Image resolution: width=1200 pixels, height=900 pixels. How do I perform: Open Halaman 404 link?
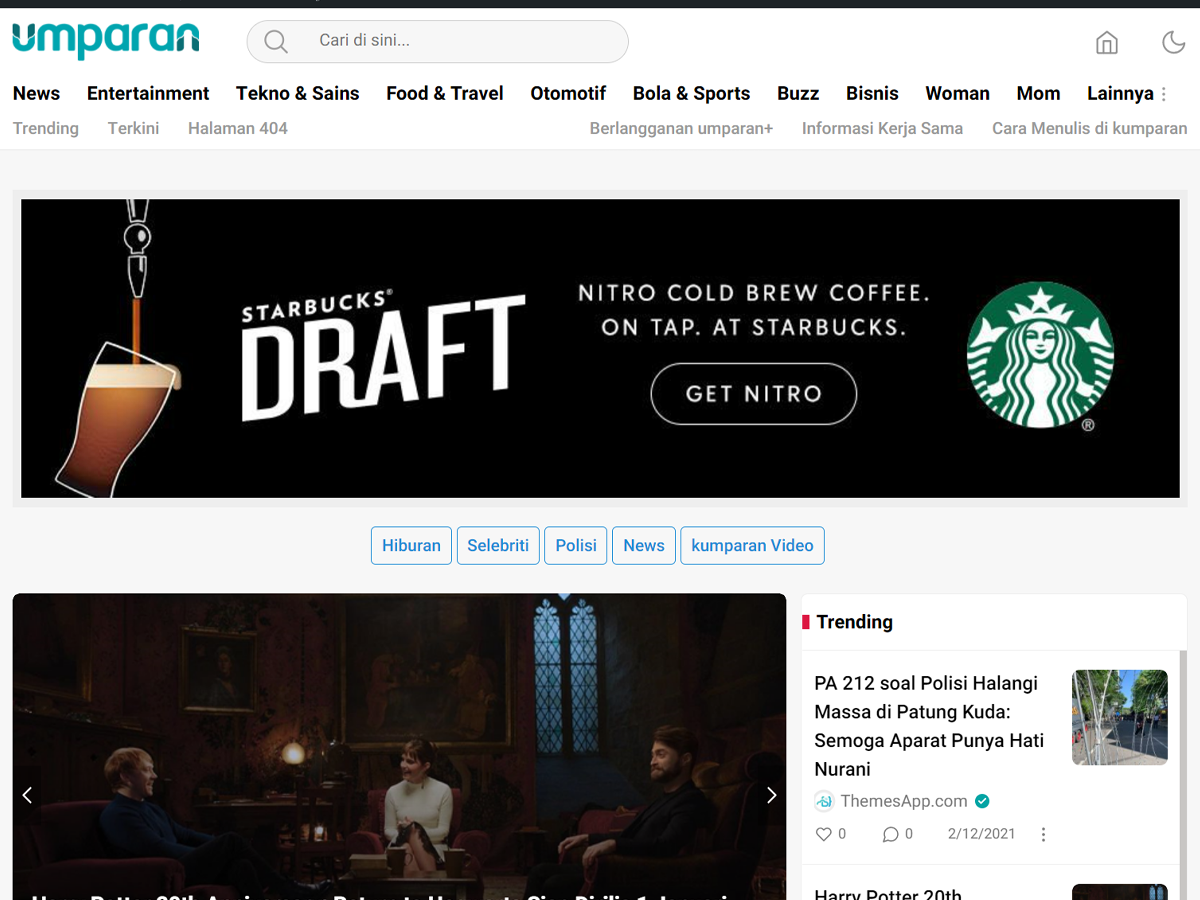(x=238, y=128)
